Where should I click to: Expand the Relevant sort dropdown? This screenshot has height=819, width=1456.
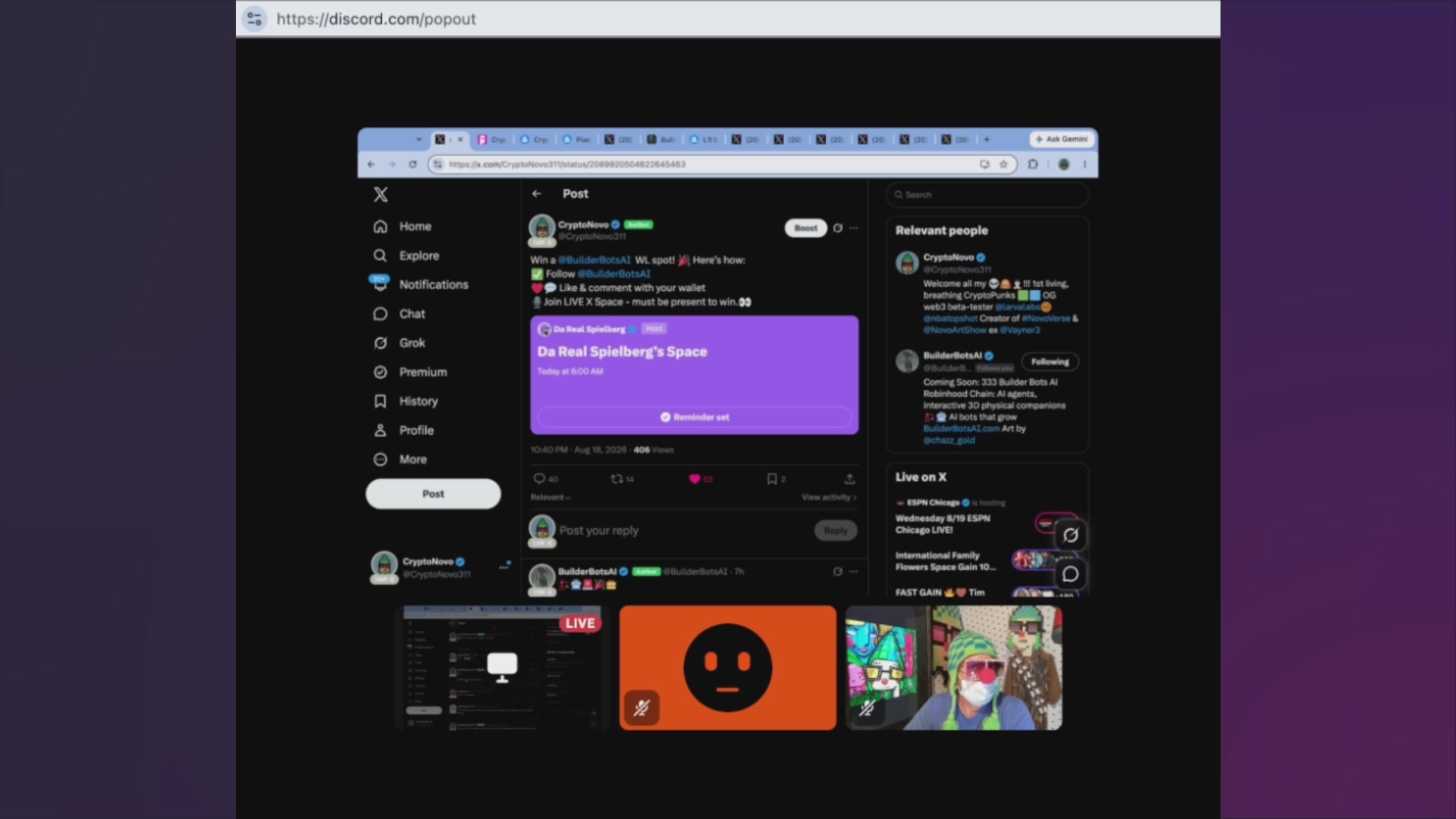coord(551,497)
